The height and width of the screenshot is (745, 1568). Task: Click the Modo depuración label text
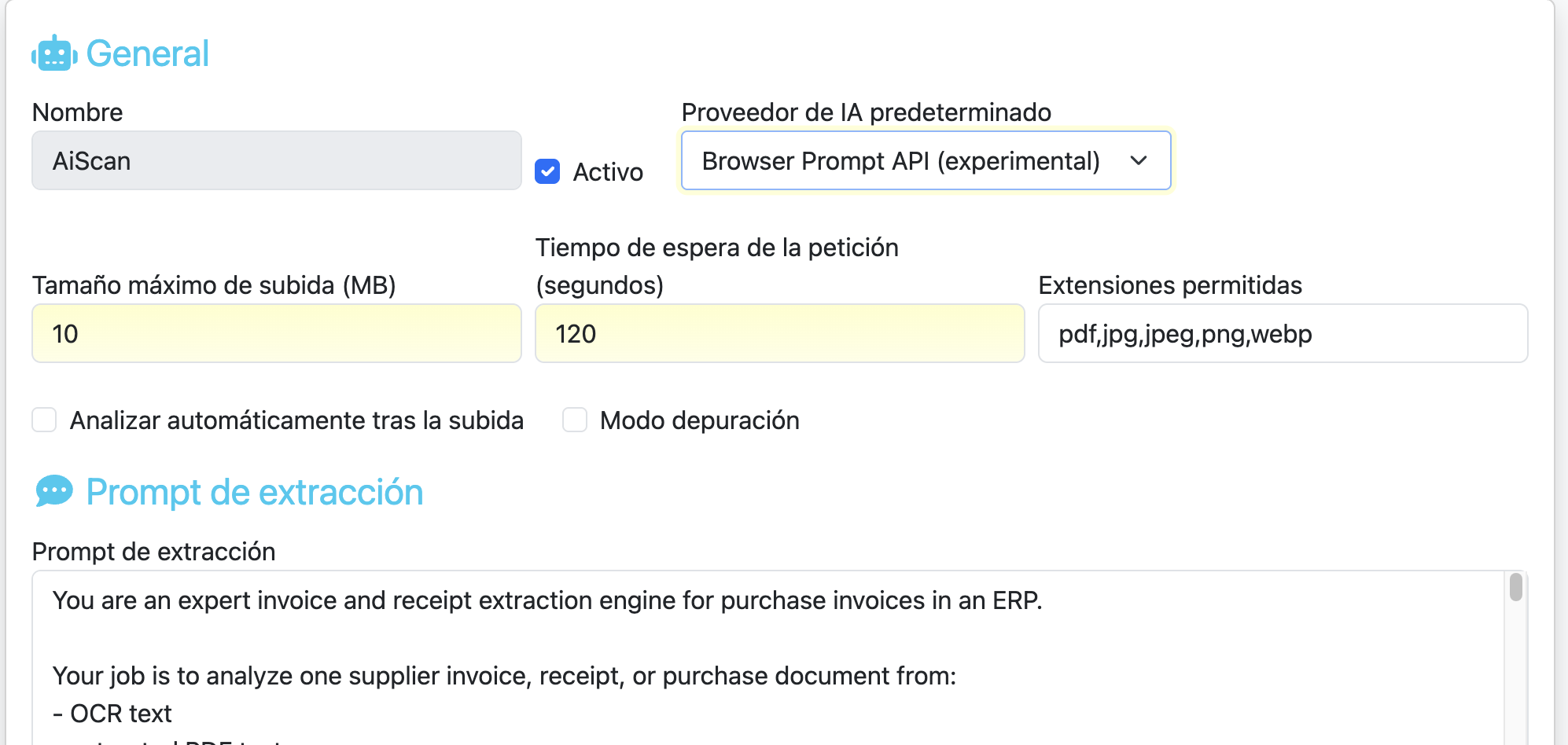[x=699, y=420]
